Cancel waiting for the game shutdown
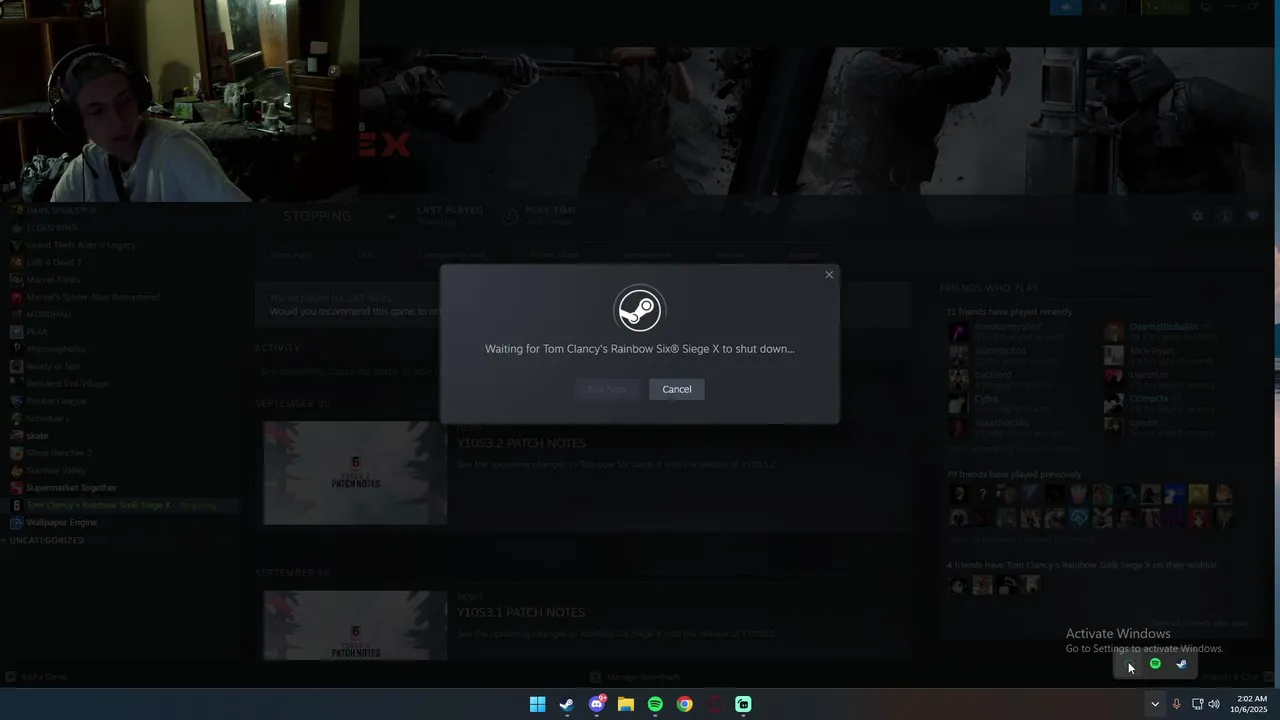 click(x=676, y=389)
